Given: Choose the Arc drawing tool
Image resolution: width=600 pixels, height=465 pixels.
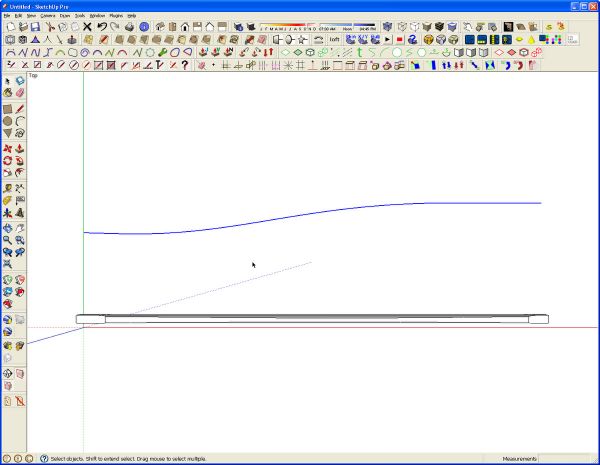Looking at the screenshot, I should (20, 121).
